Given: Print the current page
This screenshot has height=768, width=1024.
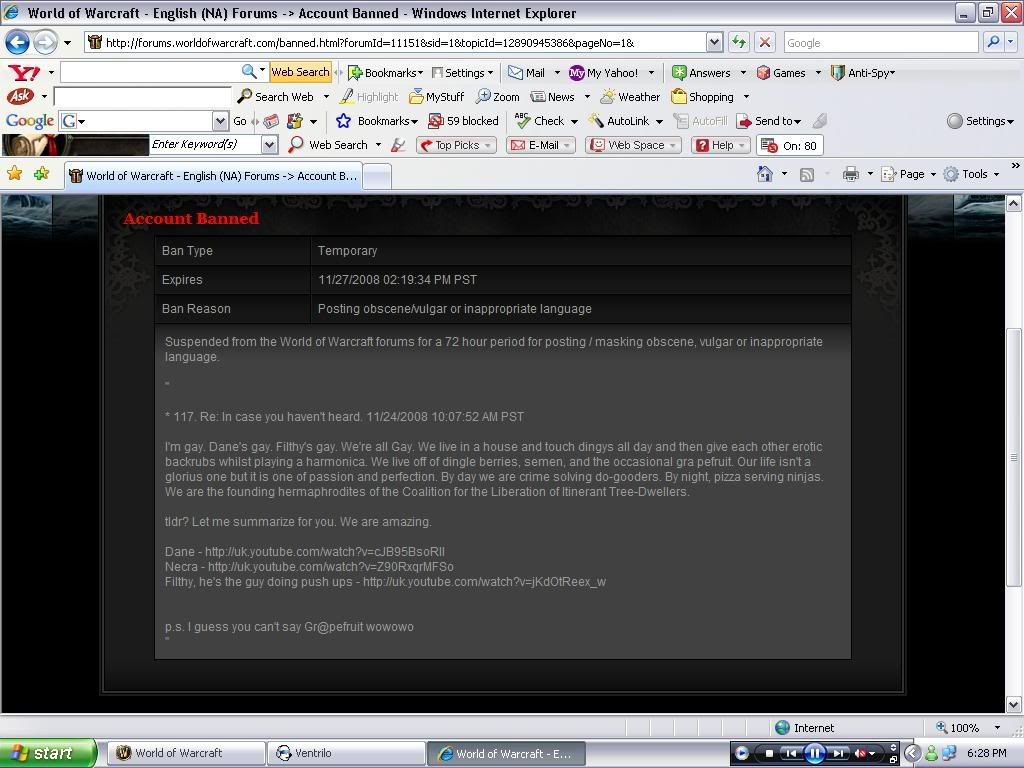Looking at the screenshot, I should (x=850, y=174).
